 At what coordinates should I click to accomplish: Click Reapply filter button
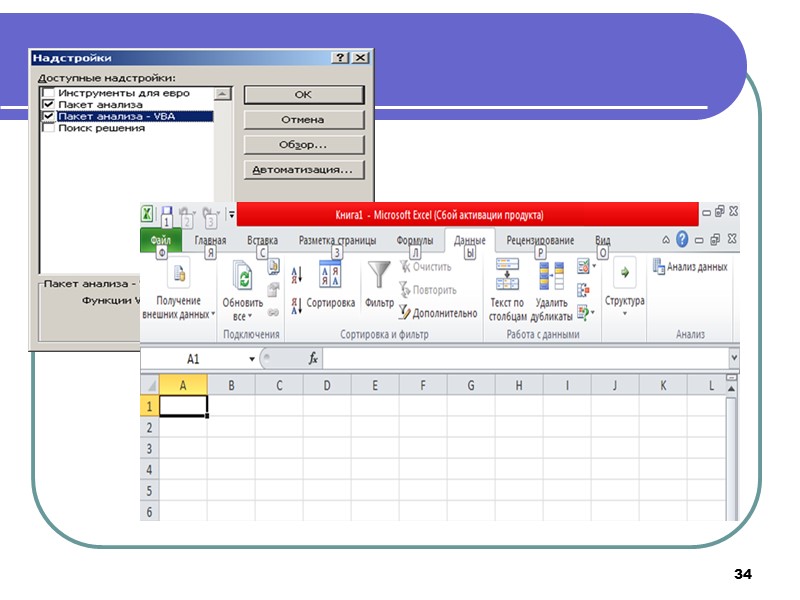click(x=428, y=290)
